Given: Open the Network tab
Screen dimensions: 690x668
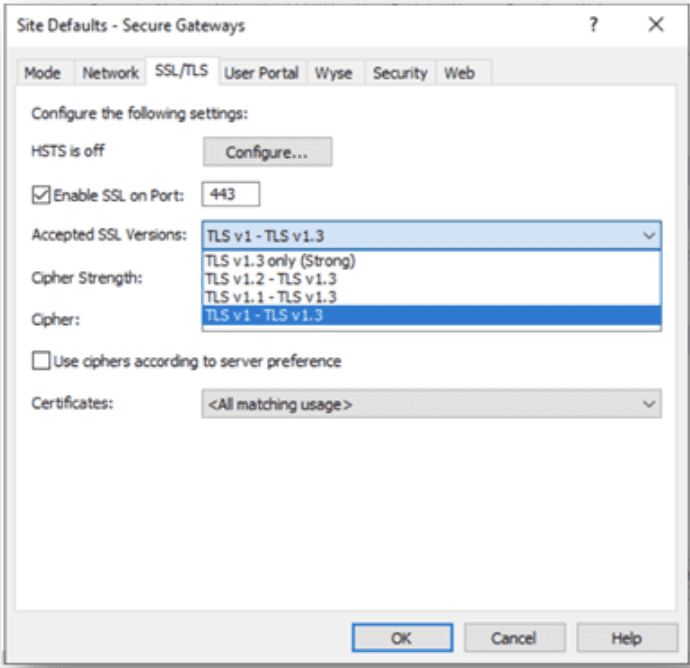Looking at the screenshot, I should 110,73.
